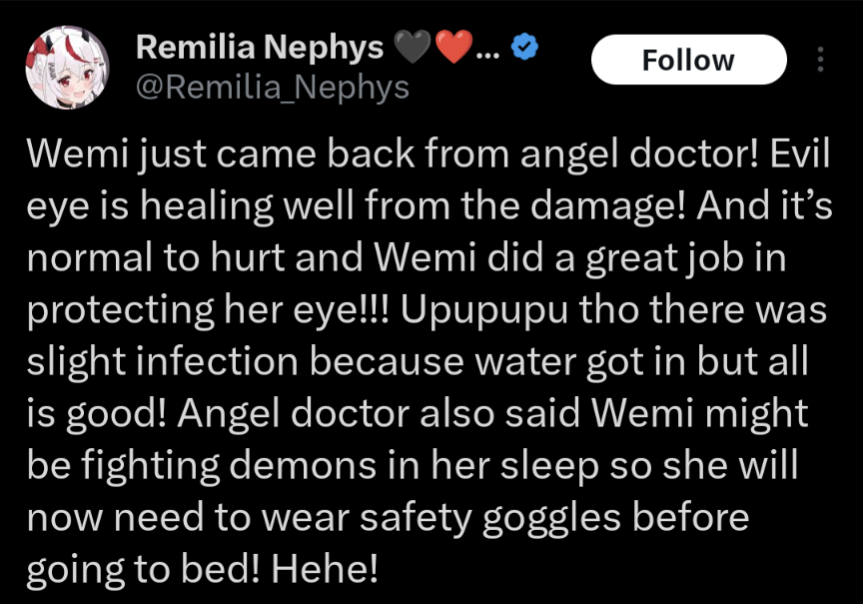Click the blue verified badge
This screenshot has width=863, height=604.
click(525, 47)
